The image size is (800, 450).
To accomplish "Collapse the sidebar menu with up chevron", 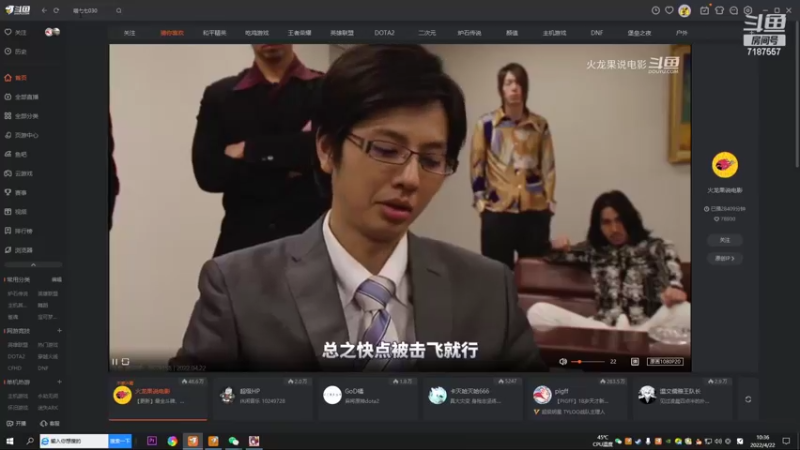I will (x=33, y=265).
